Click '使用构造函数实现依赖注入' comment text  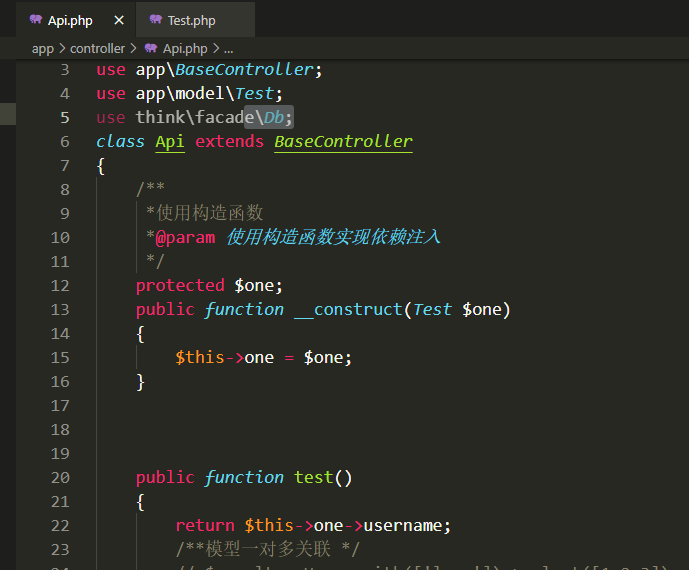(333, 237)
